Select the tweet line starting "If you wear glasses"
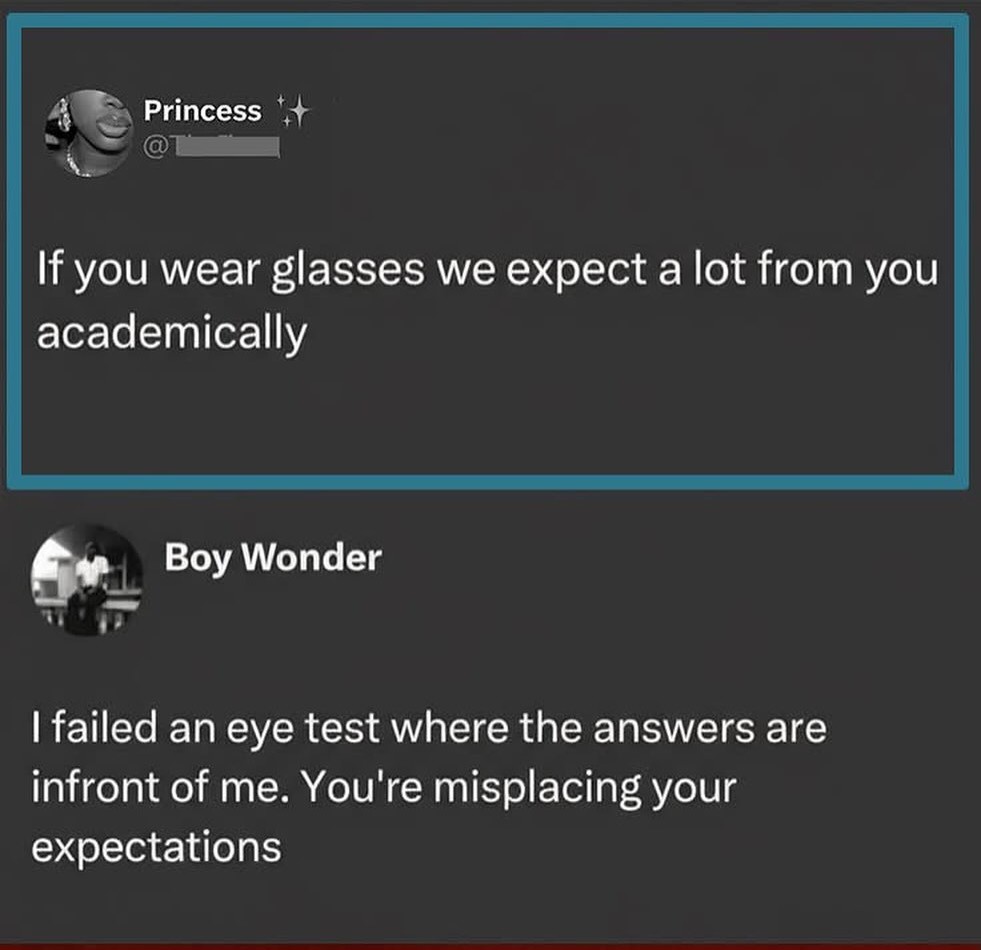The width and height of the screenshot is (981, 950). click(487, 272)
